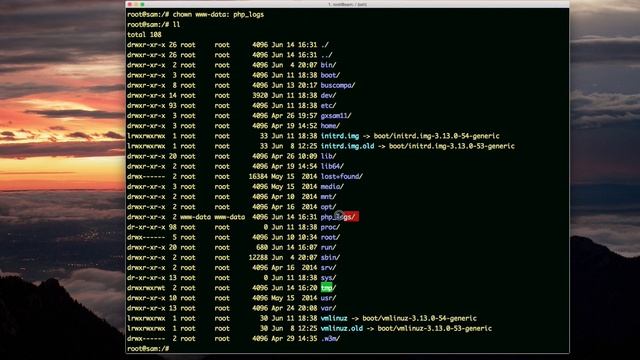Click the 'll' command line
This screenshot has height=360, width=640.
(153, 24)
